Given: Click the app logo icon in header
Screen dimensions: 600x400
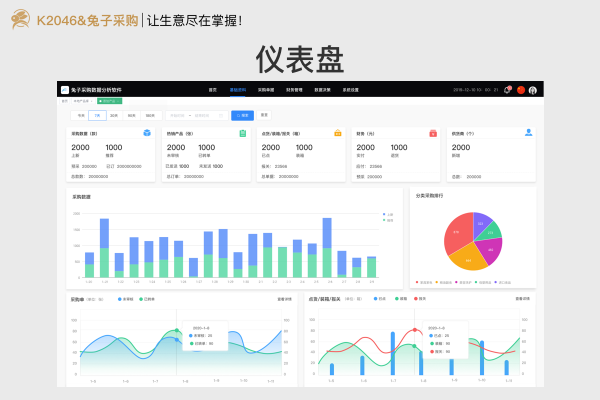Looking at the screenshot, I should pos(64,90).
